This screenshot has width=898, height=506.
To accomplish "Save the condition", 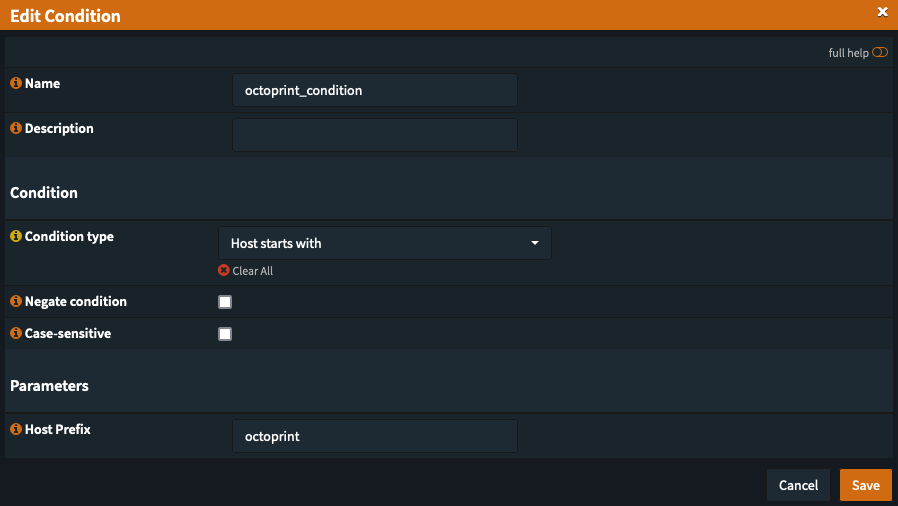I will click(x=865, y=485).
